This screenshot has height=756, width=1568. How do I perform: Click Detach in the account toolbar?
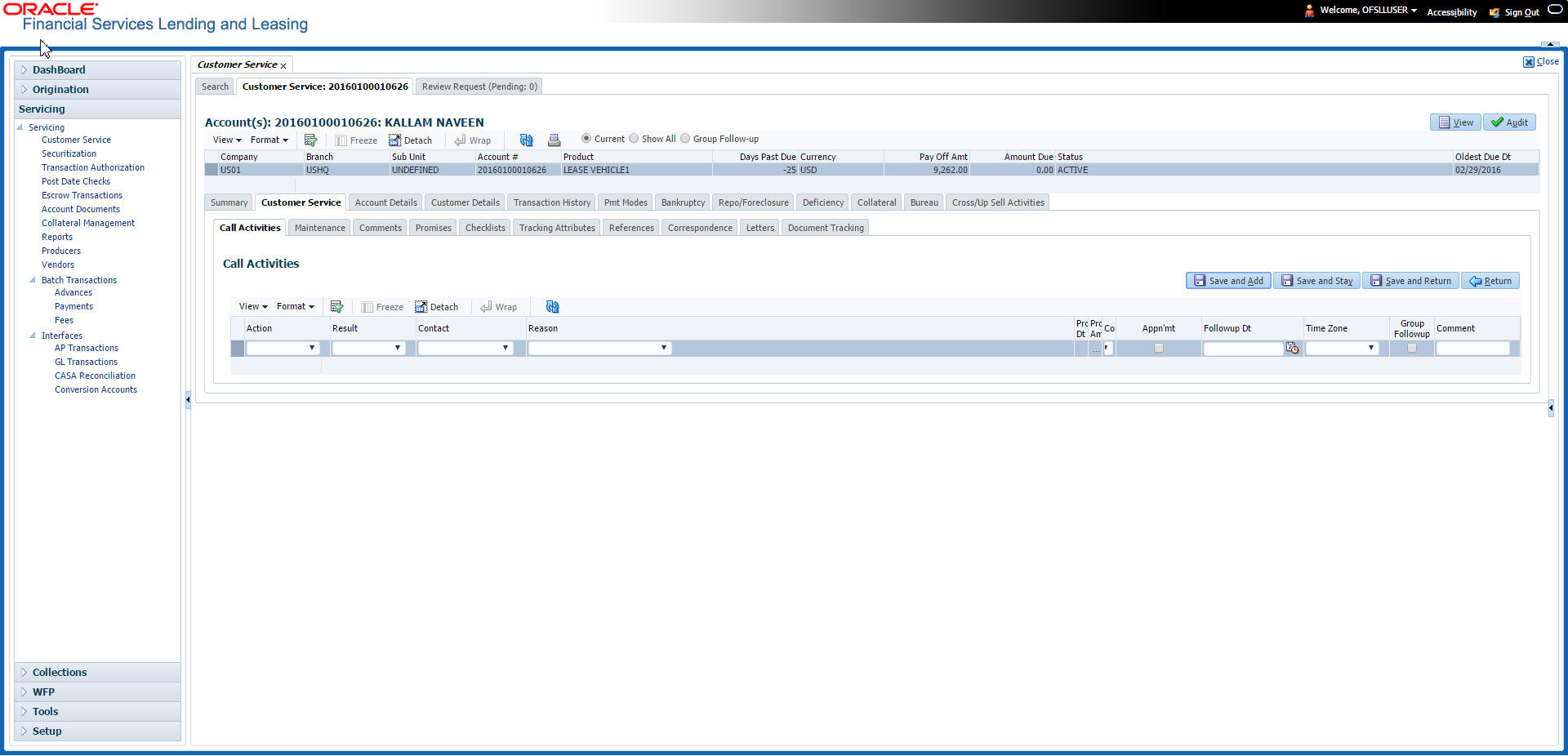coord(411,140)
